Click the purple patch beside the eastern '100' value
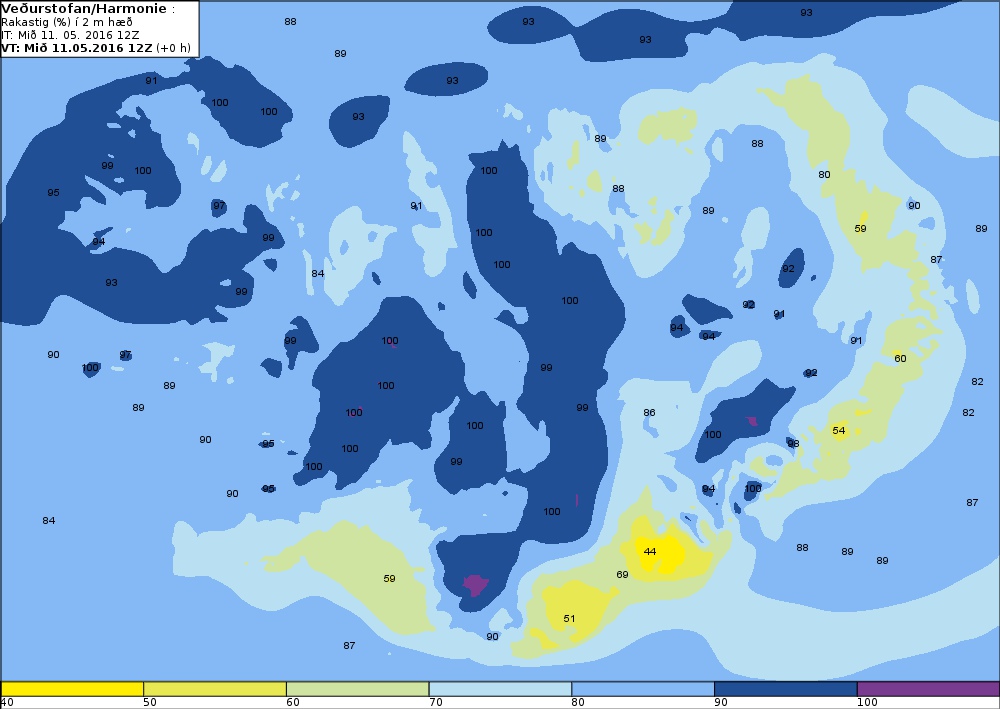 coord(753,421)
